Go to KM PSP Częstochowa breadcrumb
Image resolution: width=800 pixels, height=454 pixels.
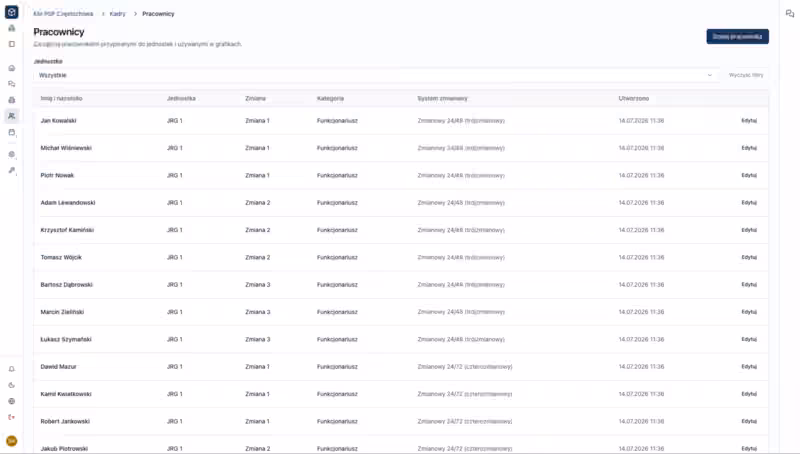pos(63,14)
